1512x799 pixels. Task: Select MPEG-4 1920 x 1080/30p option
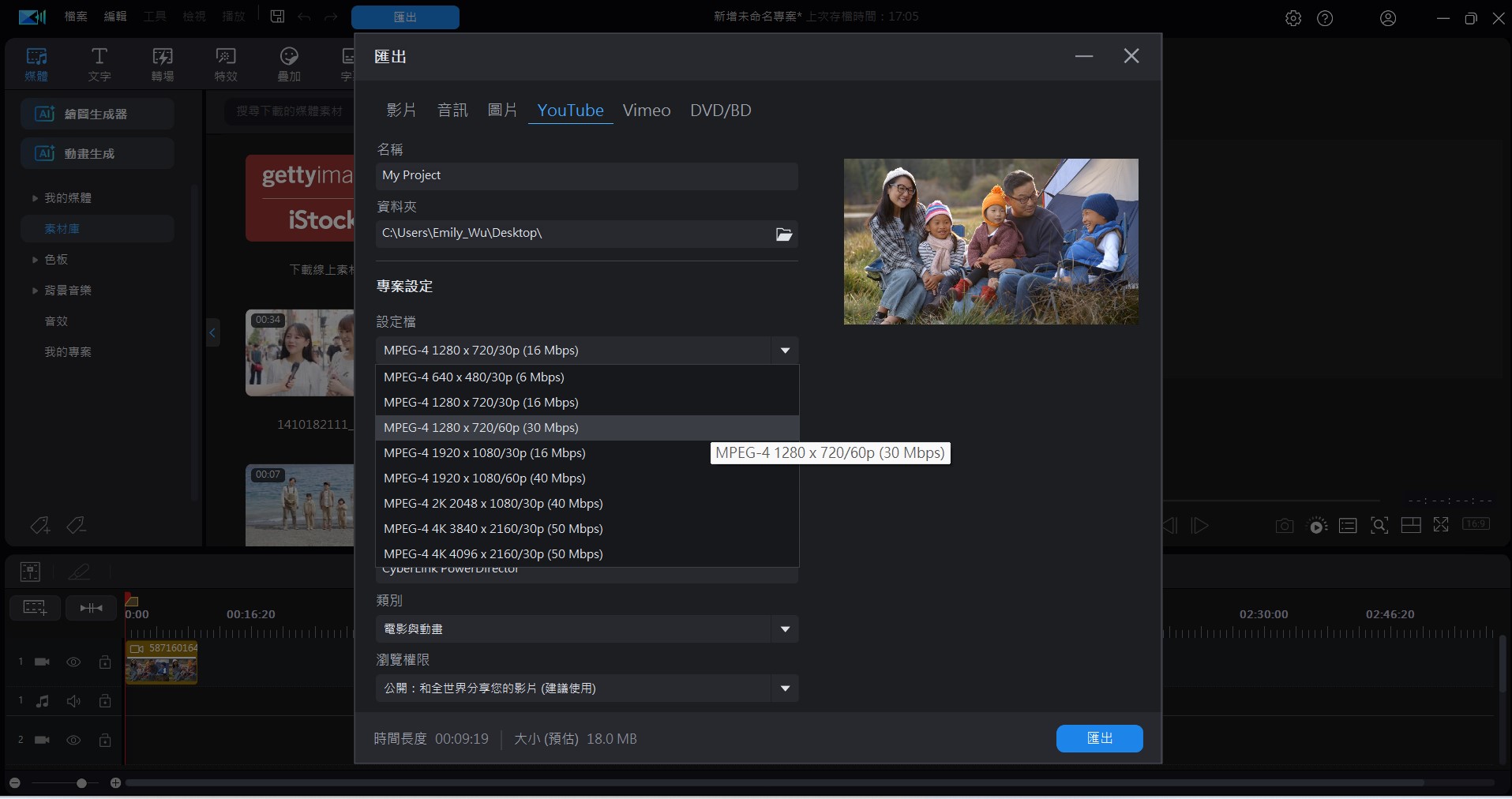tap(587, 453)
